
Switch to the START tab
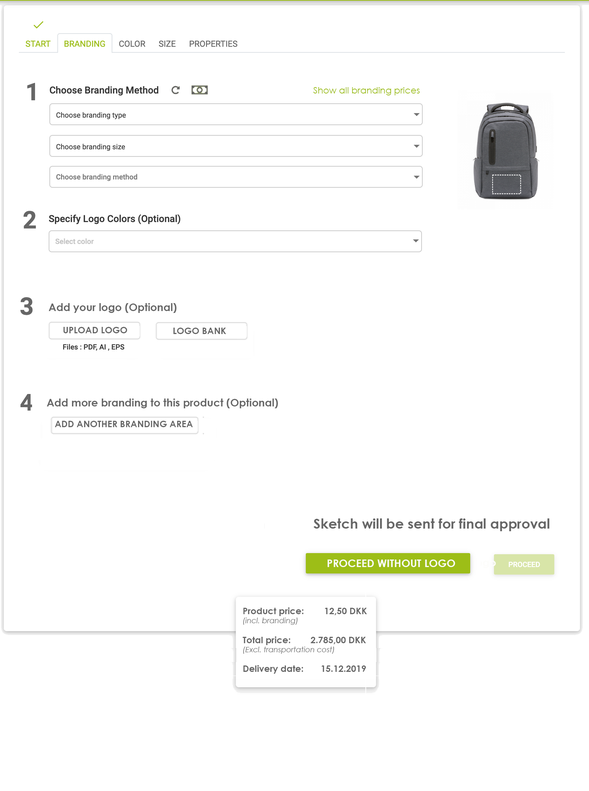coord(38,44)
